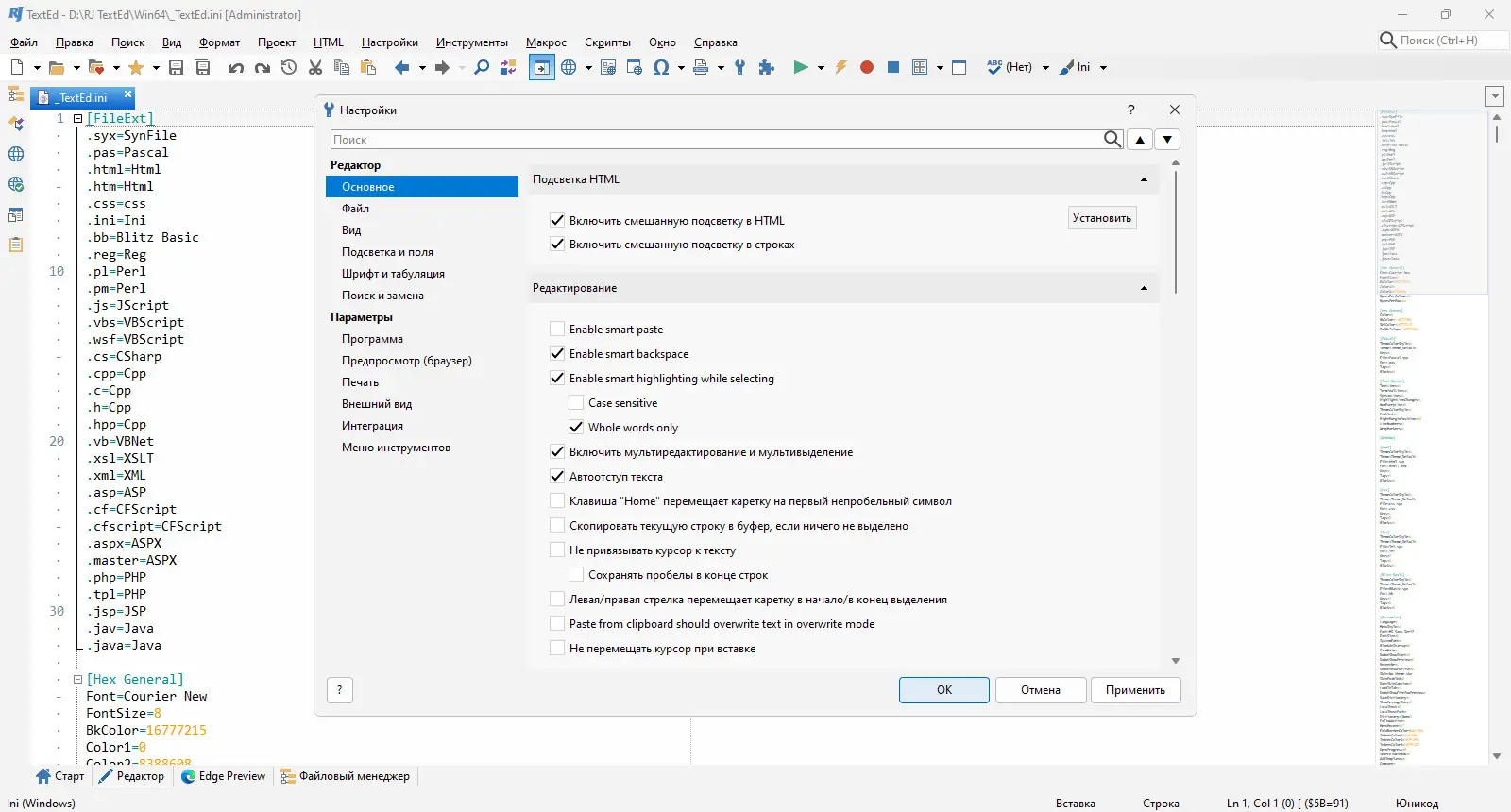Screen dimensions: 1511x812
Task: Click the 'Отмена' button
Action: click(x=1041, y=690)
